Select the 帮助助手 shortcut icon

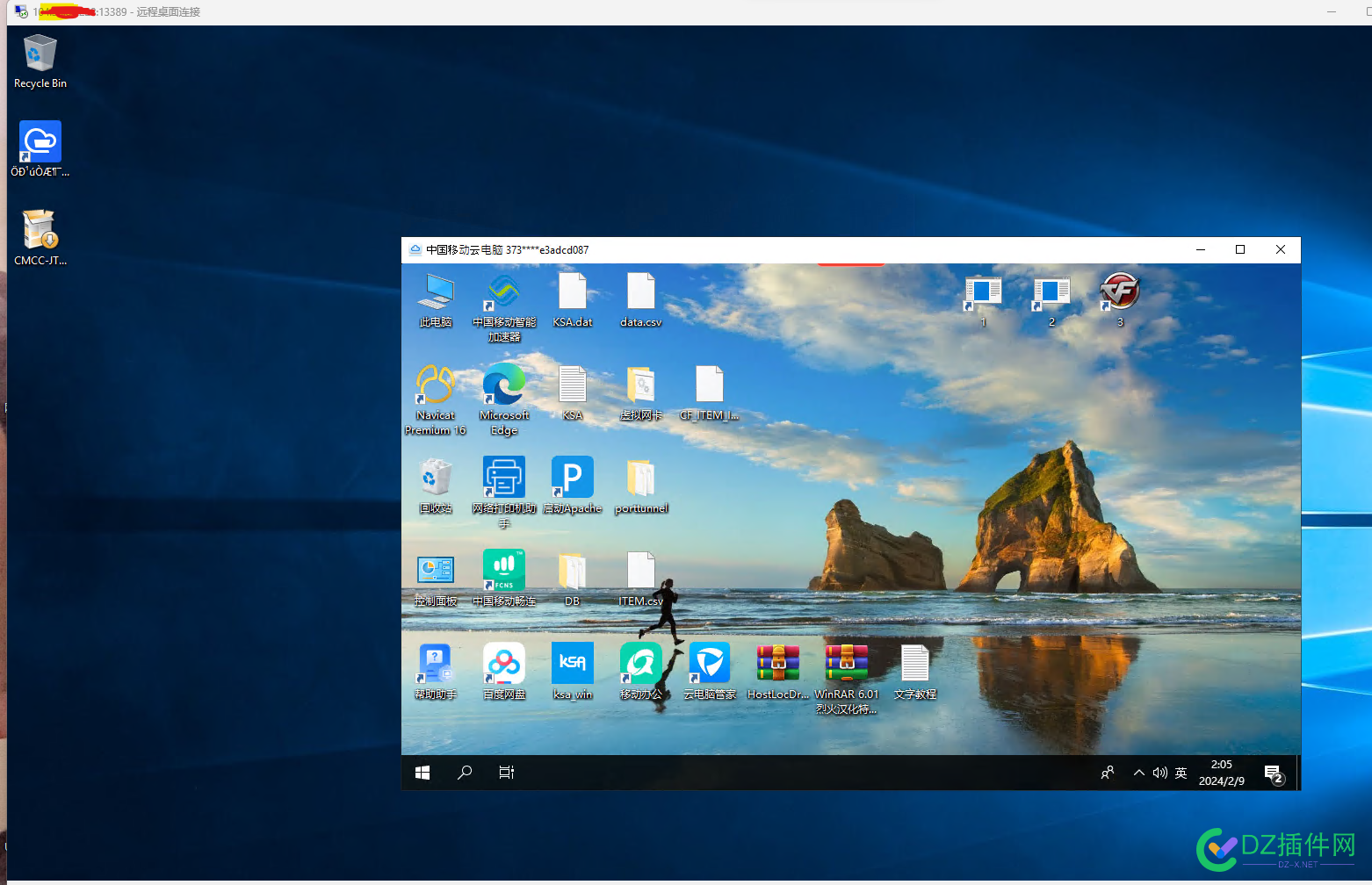click(x=436, y=665)
